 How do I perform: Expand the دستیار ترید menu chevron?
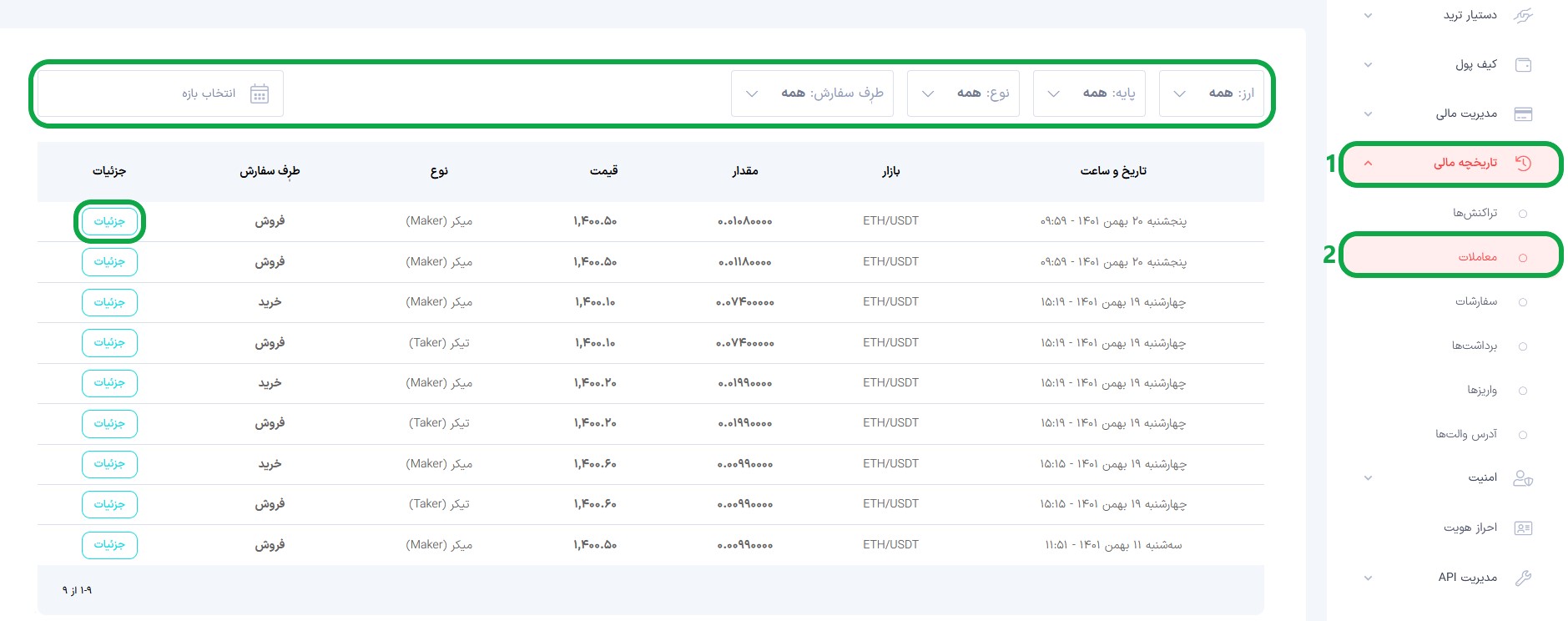pyautogui.click(x=1368, y=15)
